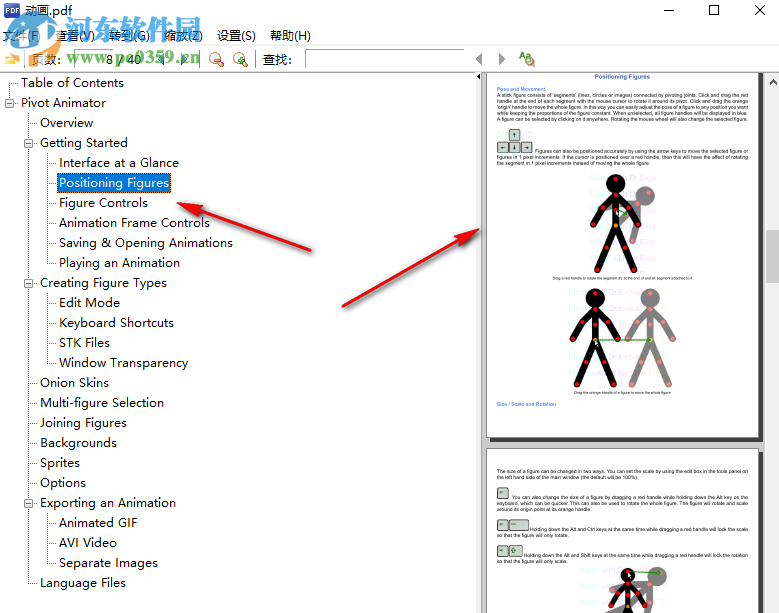Open Saving & Opening Animations bookmark
The height and width of the screenshot is (613, 779).
[x=146, y=243]
